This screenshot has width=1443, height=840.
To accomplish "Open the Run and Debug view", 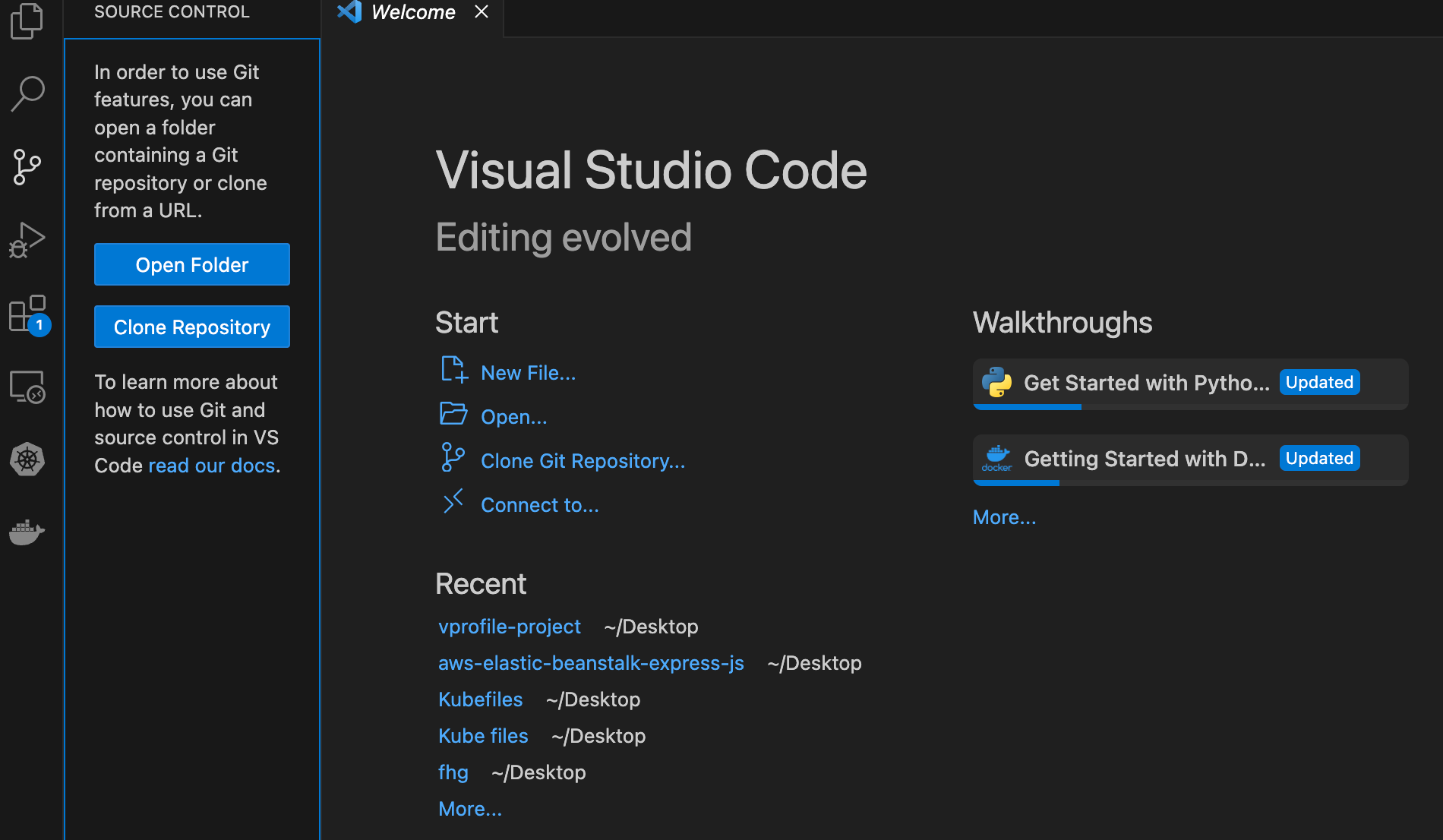I will click(27, 240).
